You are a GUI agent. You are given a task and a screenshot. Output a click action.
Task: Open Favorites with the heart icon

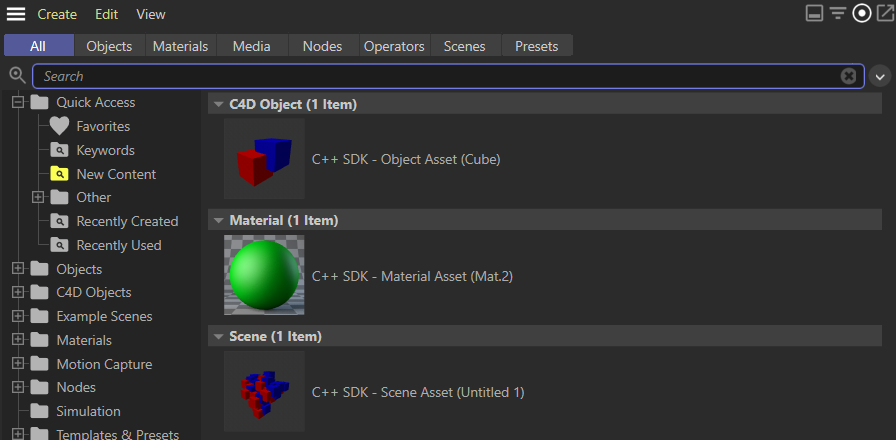59,126
